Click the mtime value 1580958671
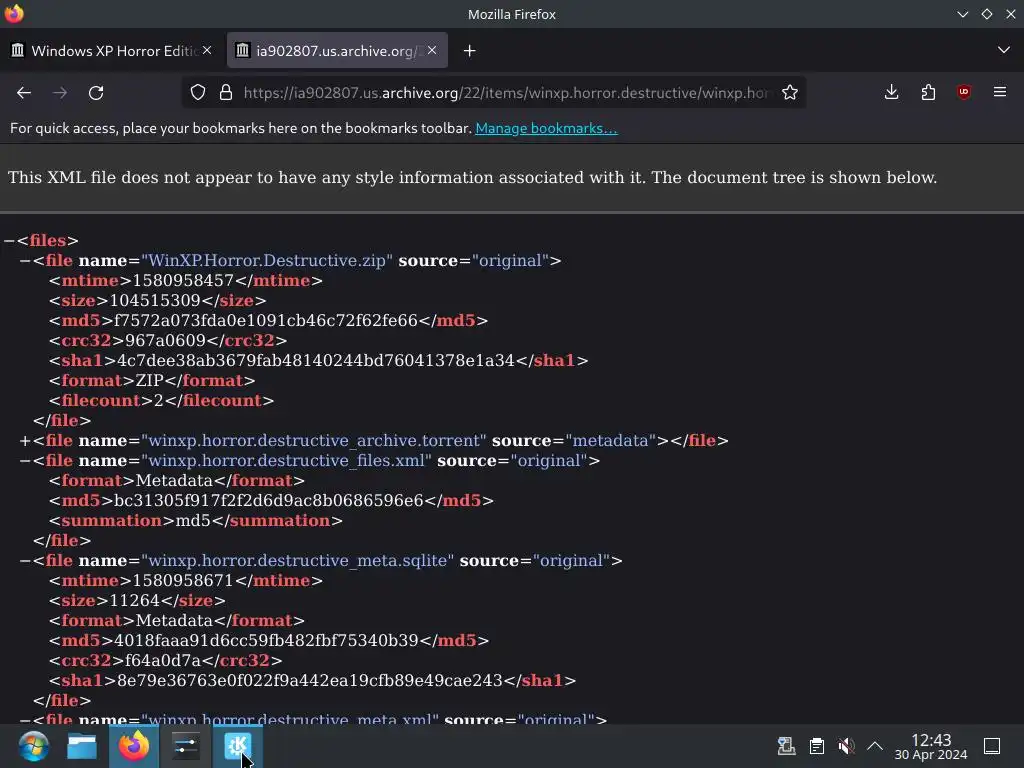This screenshot has height=768, width=1024. click(183, 581)
